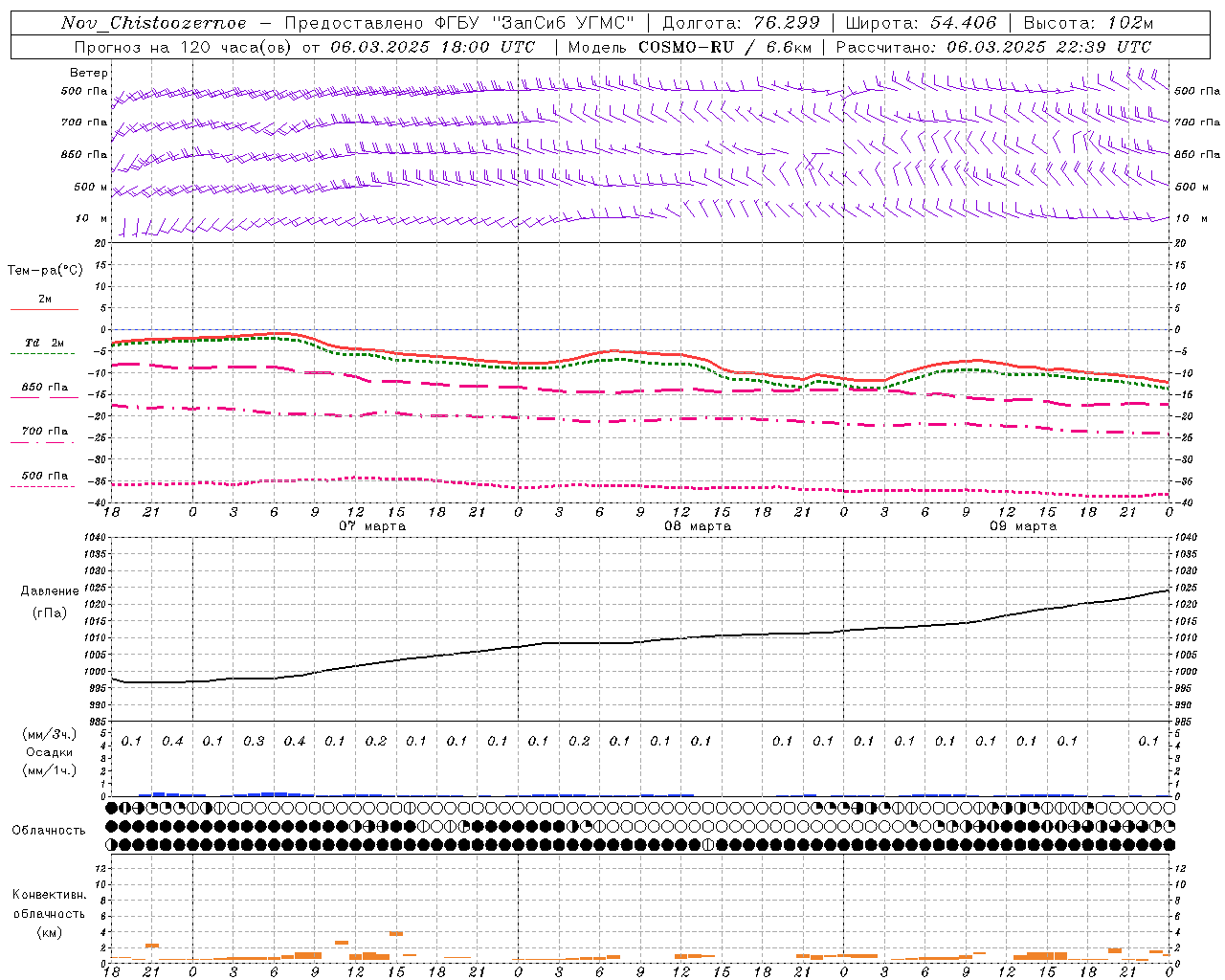Click the 09 марта date label
1225x980 pixels.
(x=1023, y=526)
